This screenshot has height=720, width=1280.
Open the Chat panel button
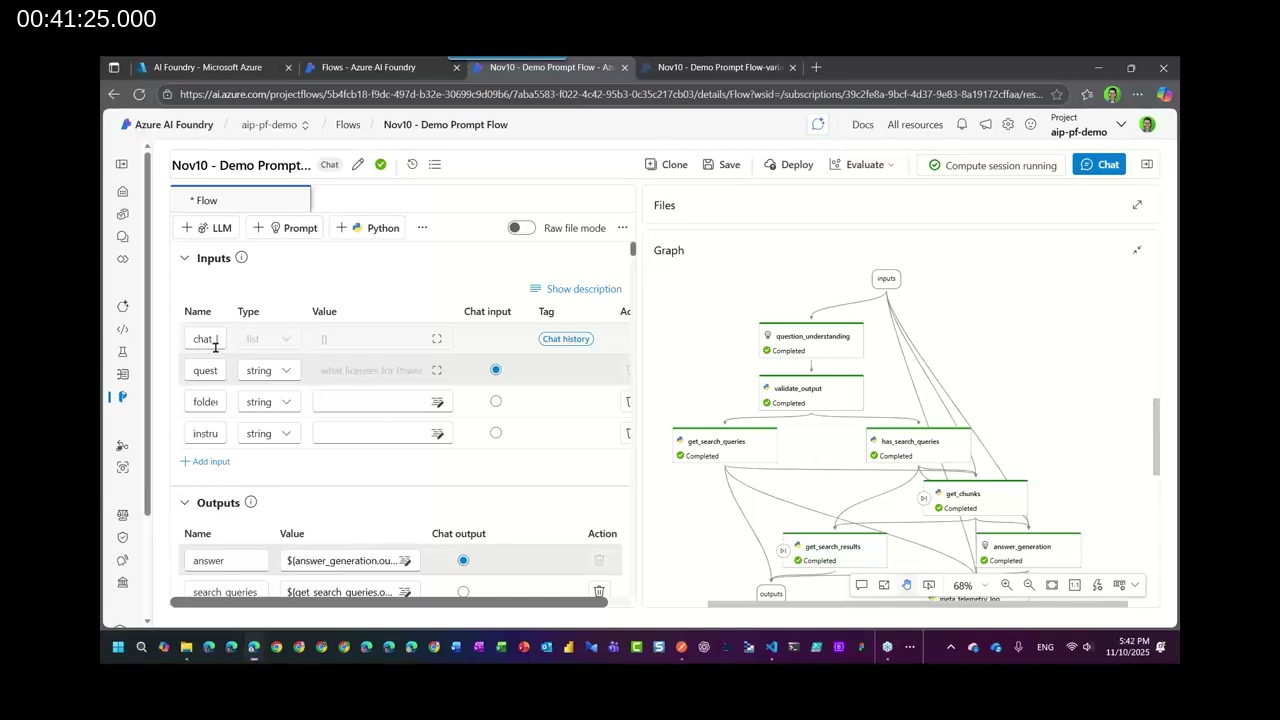point(1098,164)
